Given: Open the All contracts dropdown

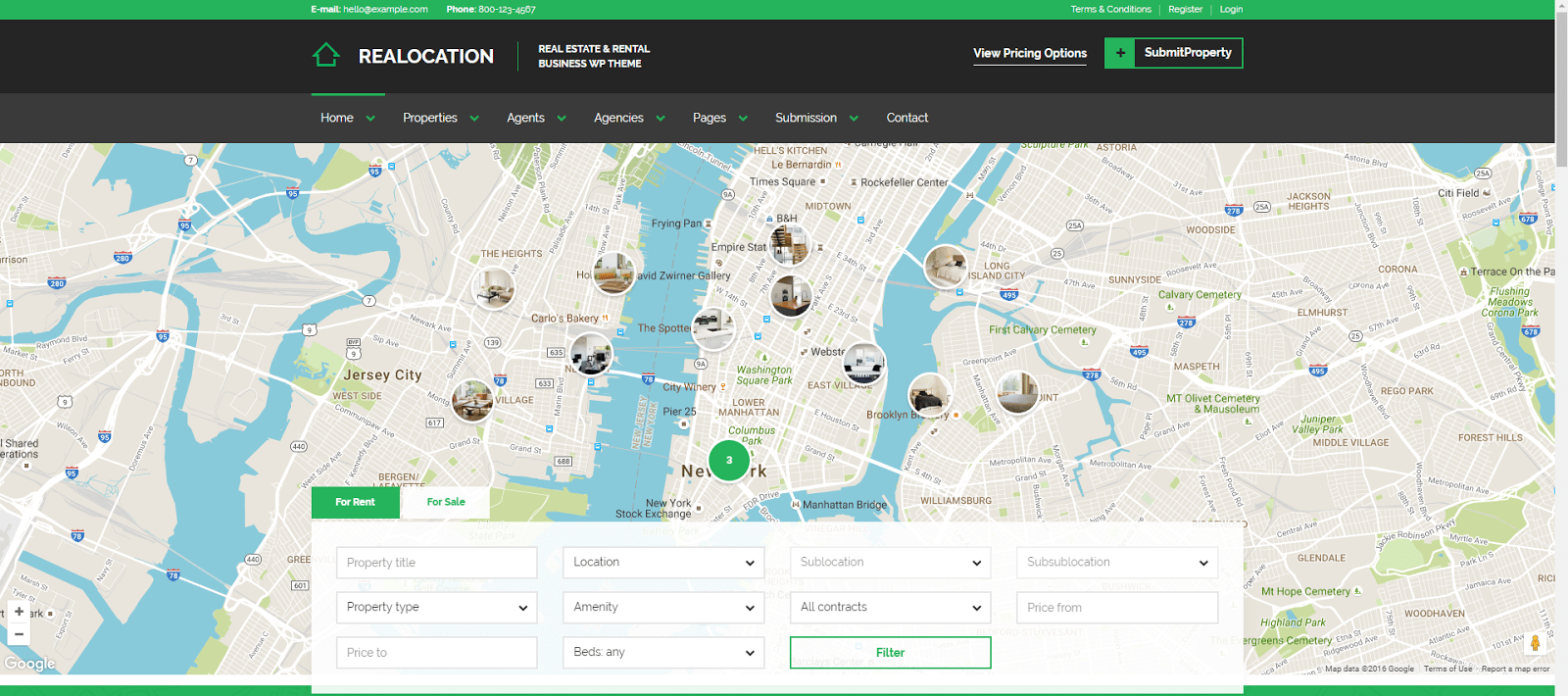Looking at the screenshot, I should point(891,608).
